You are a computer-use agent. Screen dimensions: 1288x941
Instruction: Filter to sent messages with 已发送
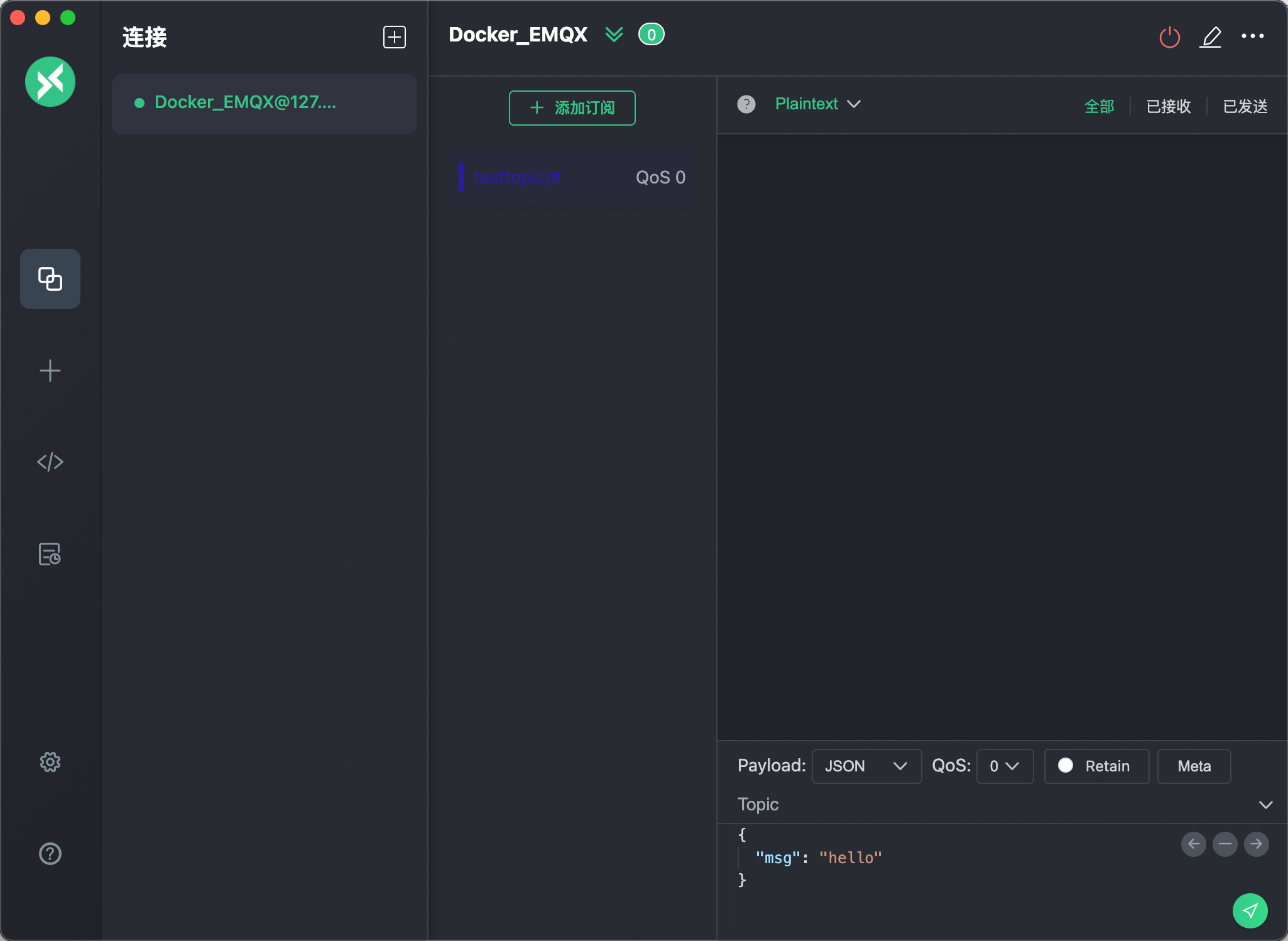pyautogui.click(x=1245, y=106)
